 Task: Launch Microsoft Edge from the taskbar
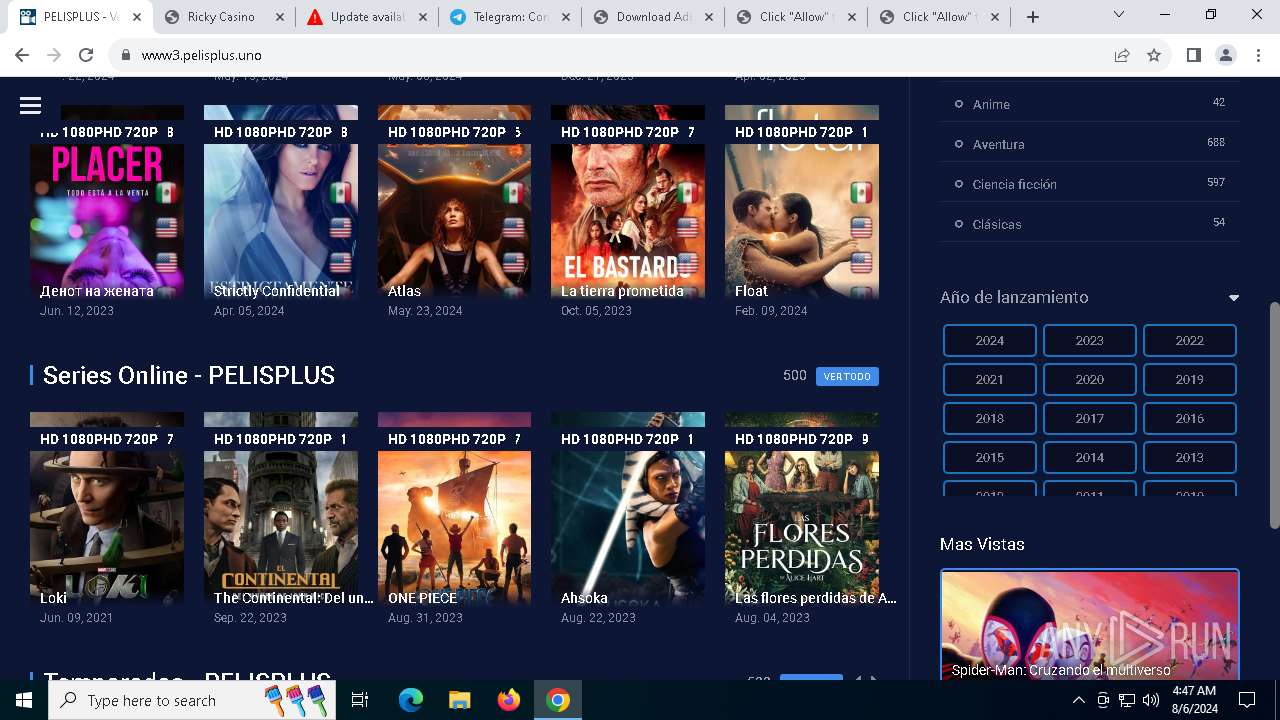[x=411, y=700]
